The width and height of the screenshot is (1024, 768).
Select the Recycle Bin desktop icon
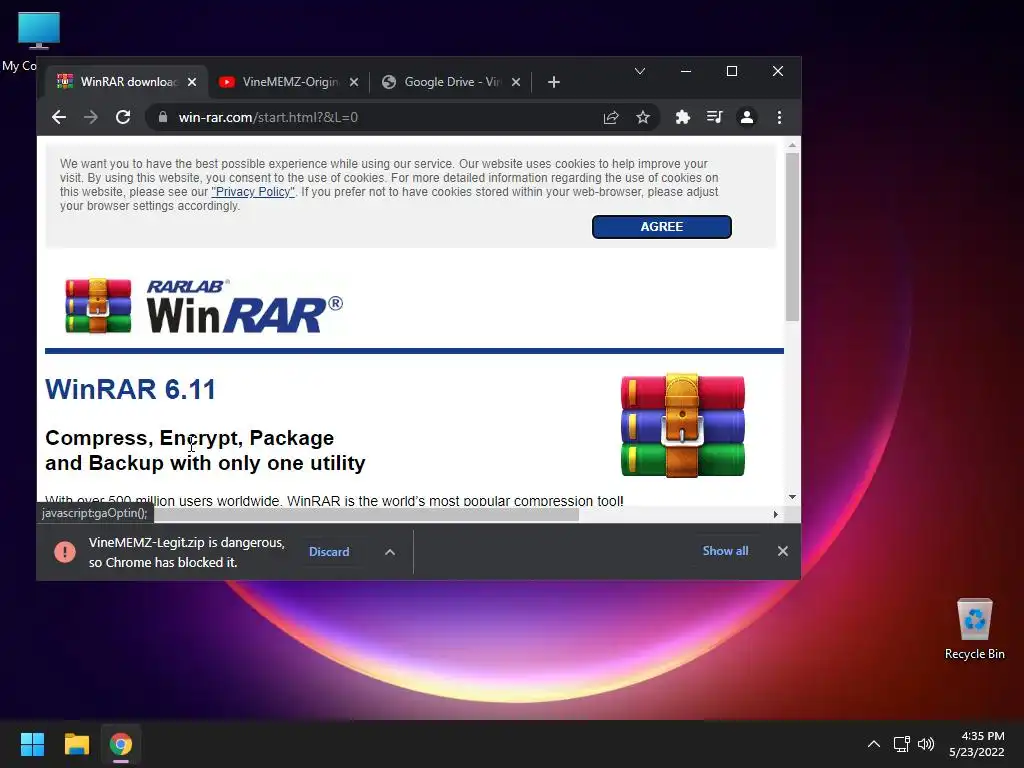click(x=974, y=630)
